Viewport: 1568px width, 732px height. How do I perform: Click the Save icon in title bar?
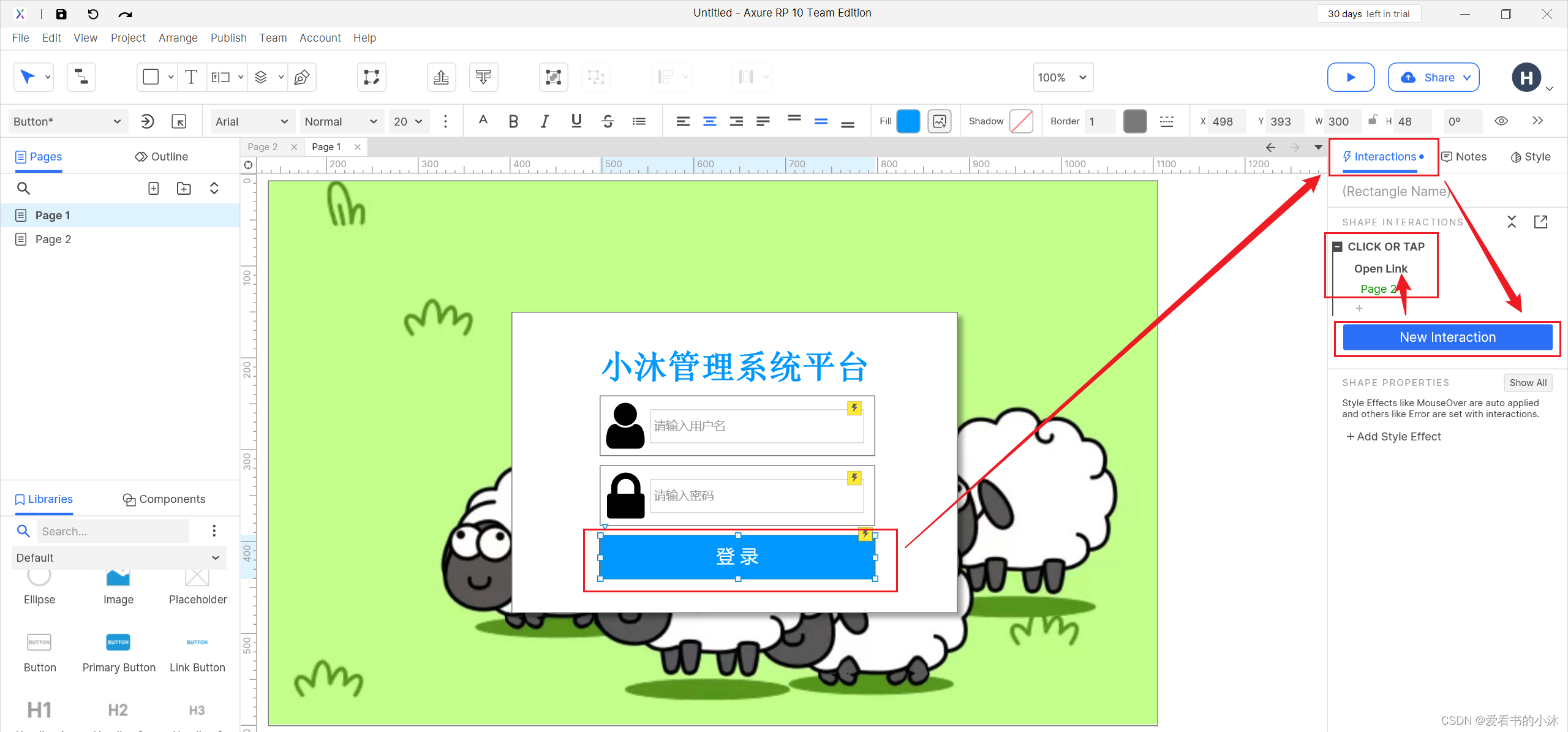click(x=61, y=13)
